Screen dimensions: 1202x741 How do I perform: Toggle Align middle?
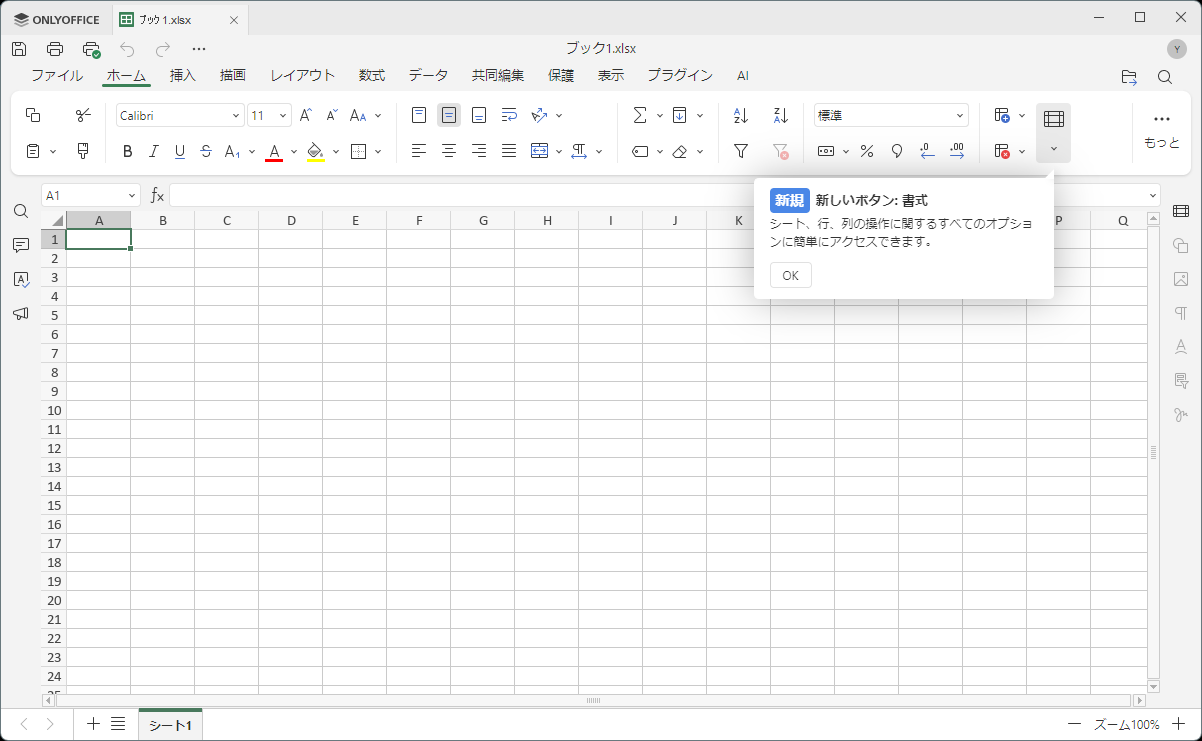(x=449, y=116)
